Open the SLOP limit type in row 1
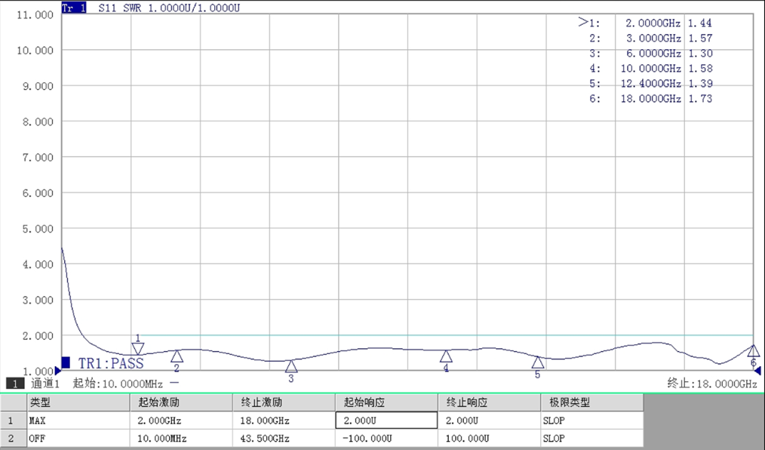The image size is (765, 450). pyautogui.click(x=590, y=421)
